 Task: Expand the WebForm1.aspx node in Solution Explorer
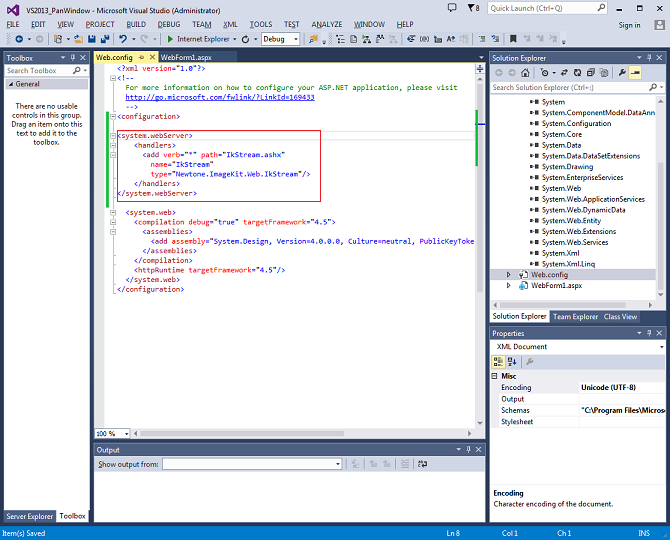[508, 285]
